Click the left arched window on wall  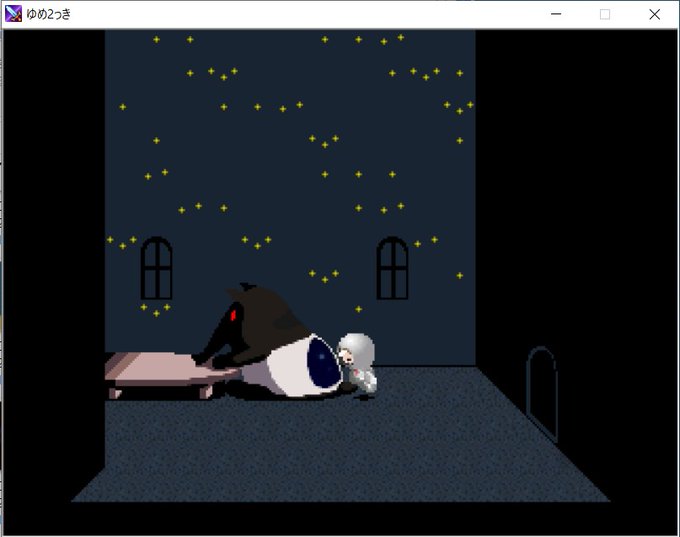[157, 268]
